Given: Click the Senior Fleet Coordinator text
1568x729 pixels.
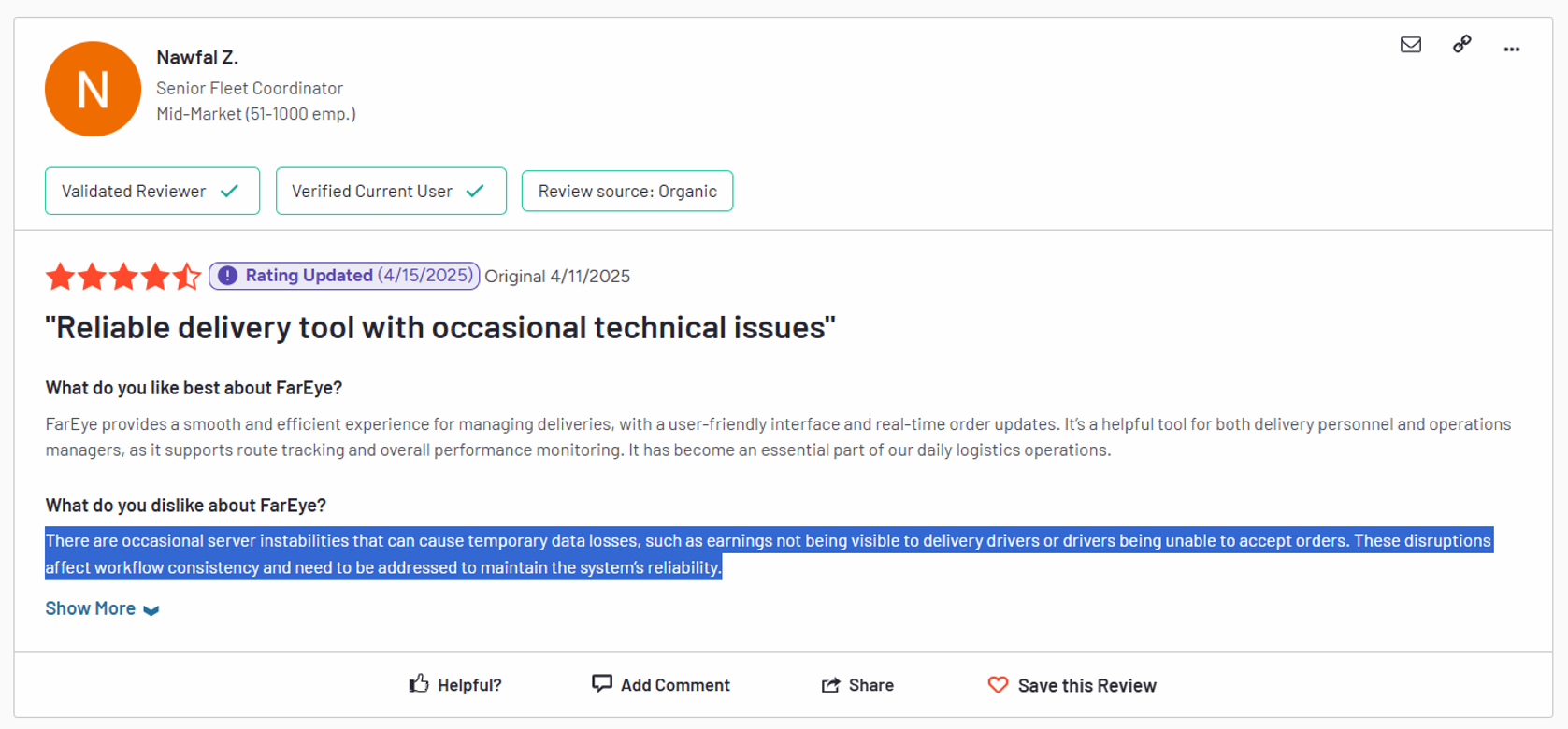Looking at the screenshot, I should (x=250, y=88).
